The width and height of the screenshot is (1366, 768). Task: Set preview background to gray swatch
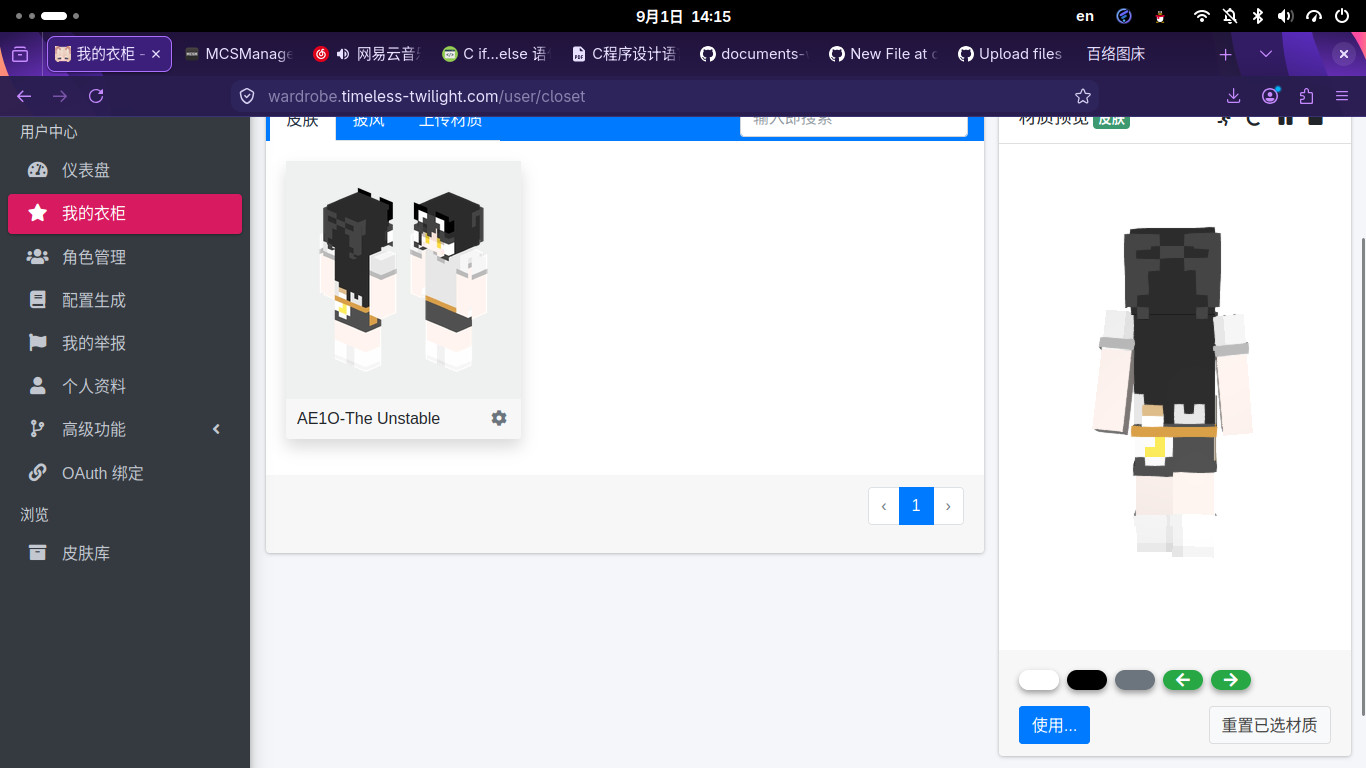[x=1135, y=680]
